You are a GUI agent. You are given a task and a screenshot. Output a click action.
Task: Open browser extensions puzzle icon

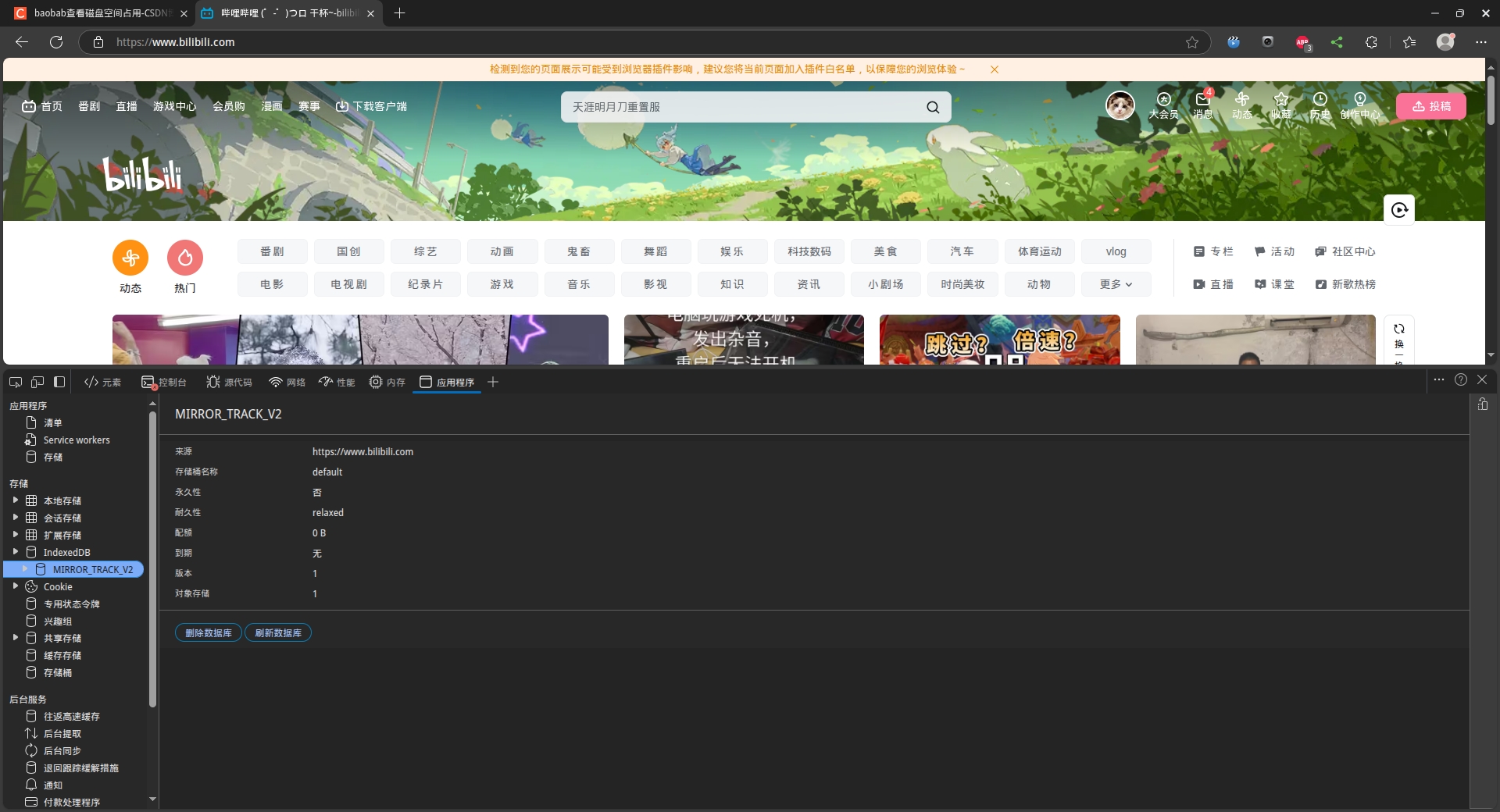pos(1371,42)
